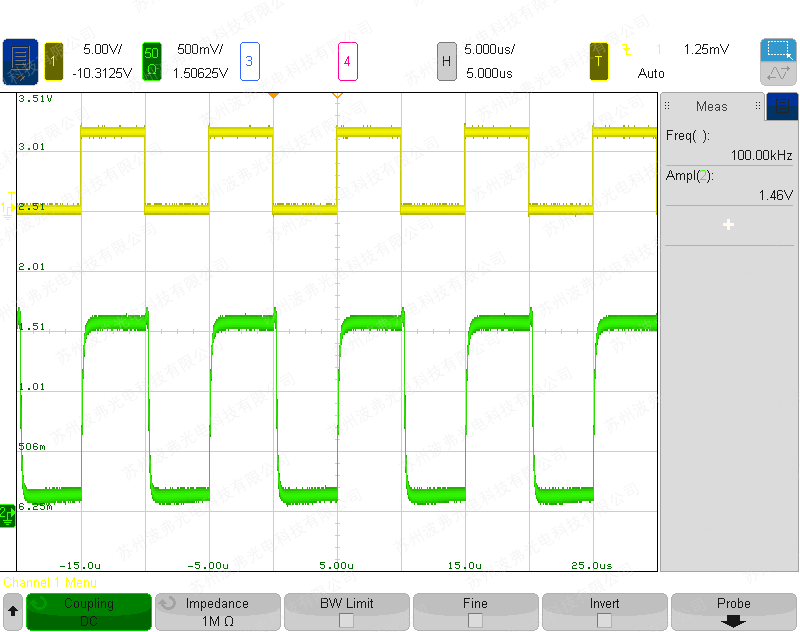Click the orange trigger time marker
The height and width of the screenshot is (632, 800).
273,96
